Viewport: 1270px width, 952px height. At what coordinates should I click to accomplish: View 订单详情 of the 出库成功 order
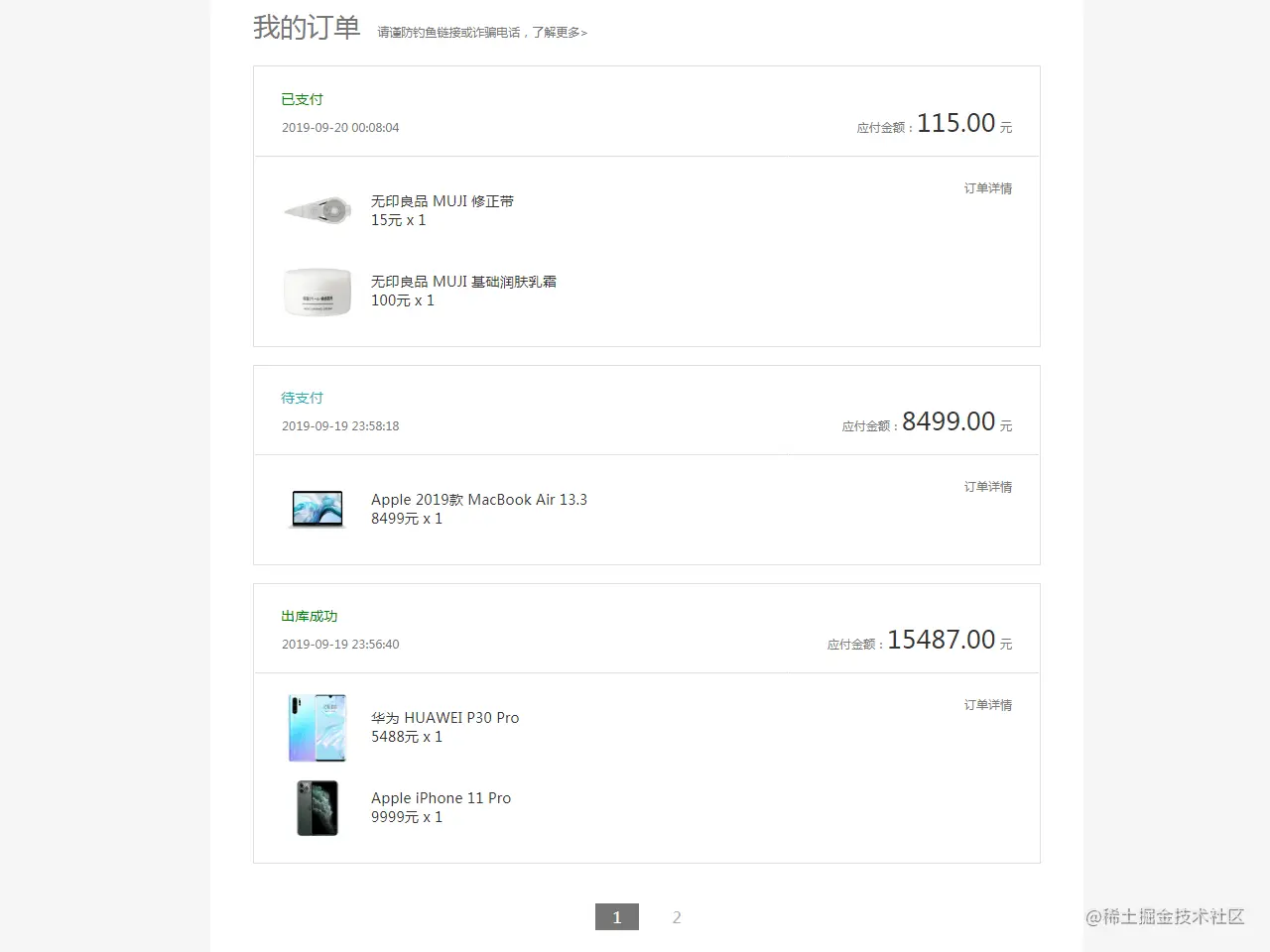(987, 705)
